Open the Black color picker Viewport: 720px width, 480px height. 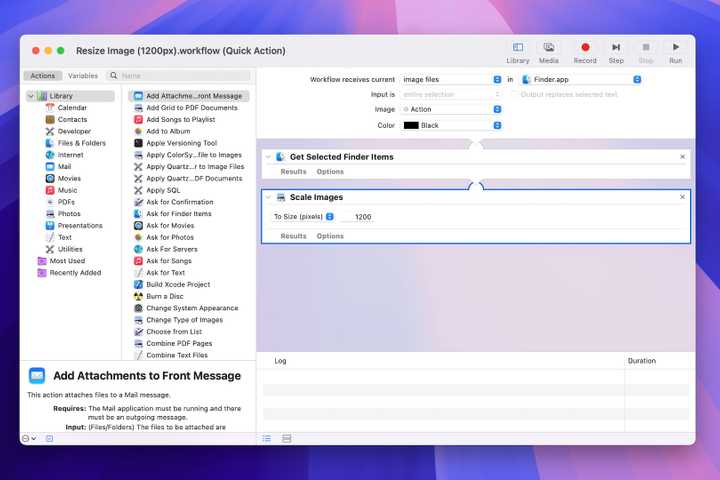pos(450,125)
